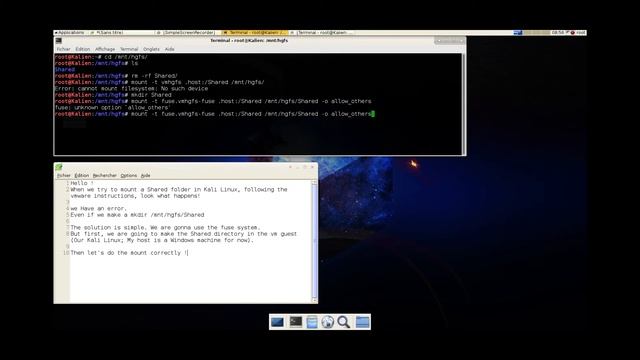Click the terminal title bar text
Viewport: 640px width, 360px height.
(249, 41)
